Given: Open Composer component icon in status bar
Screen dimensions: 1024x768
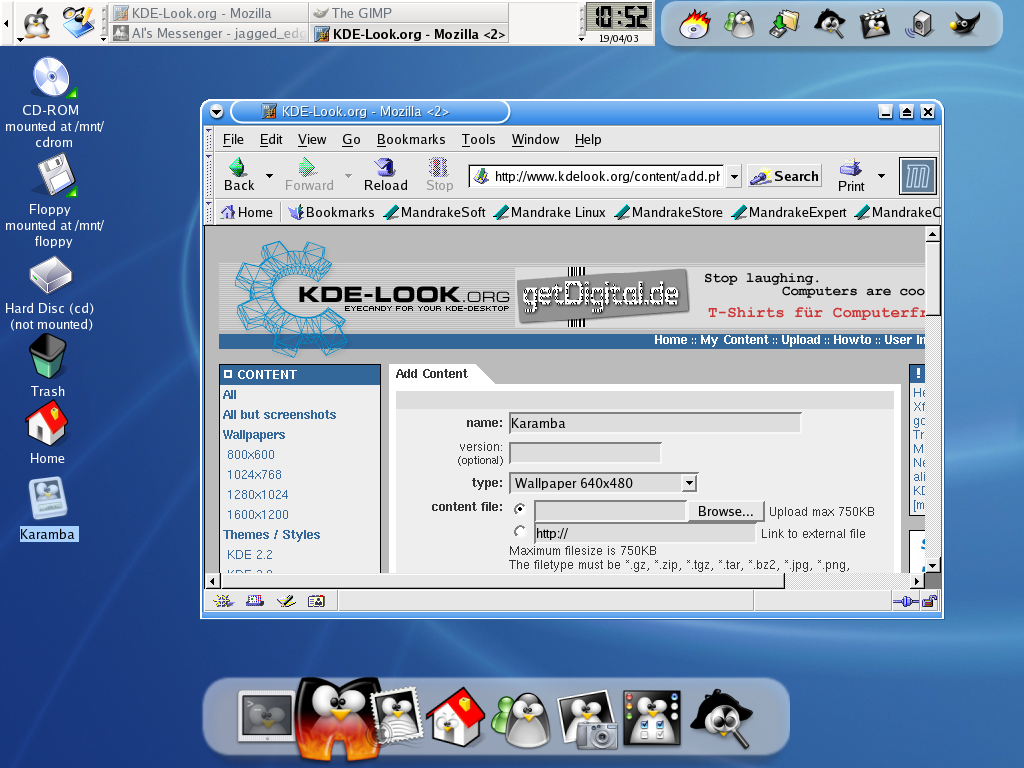Looking at the screenshot, I should [x=285, y=601].
